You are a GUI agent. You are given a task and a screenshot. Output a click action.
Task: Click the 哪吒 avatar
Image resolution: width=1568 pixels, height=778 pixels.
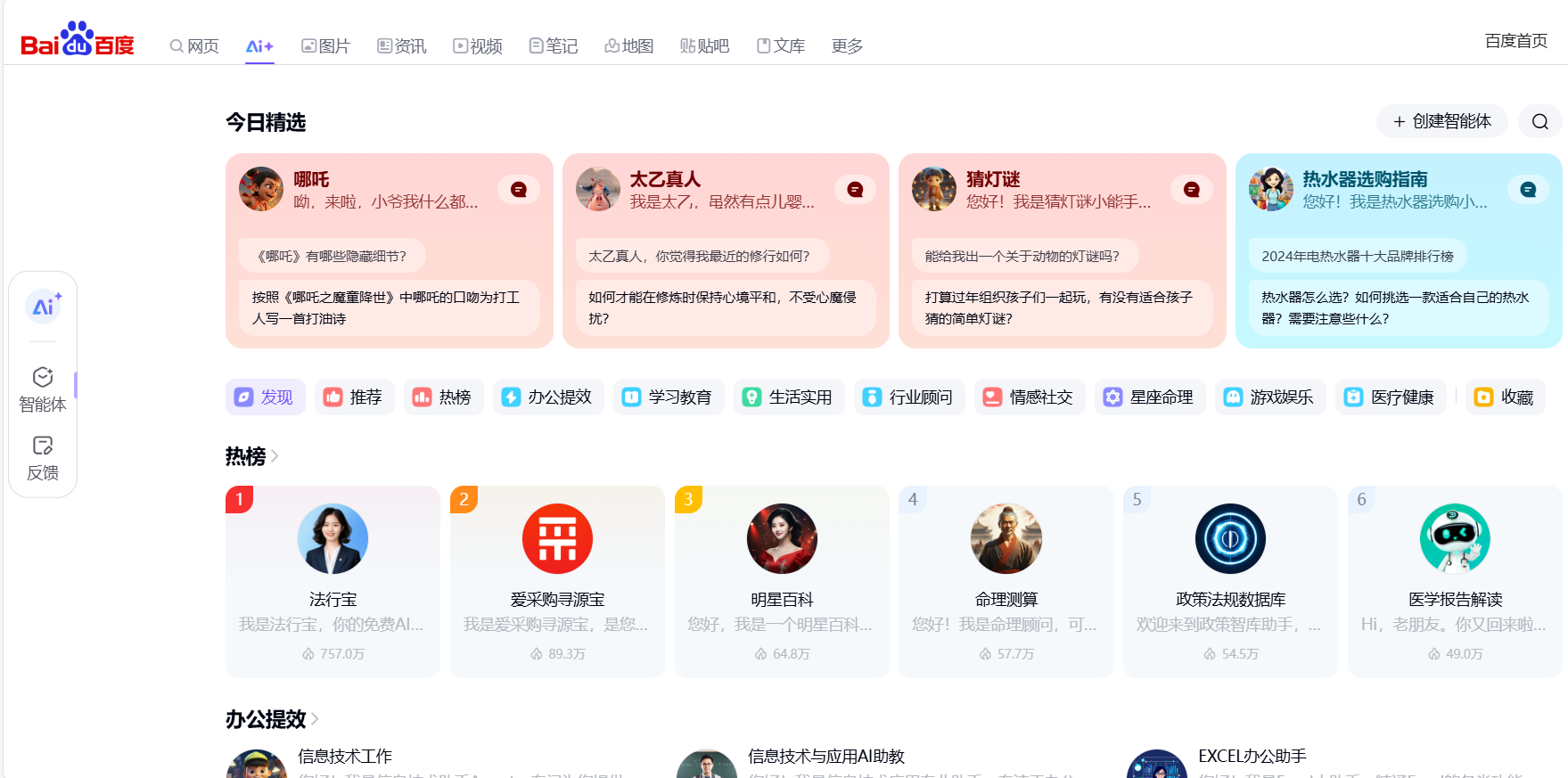point(261,189)
